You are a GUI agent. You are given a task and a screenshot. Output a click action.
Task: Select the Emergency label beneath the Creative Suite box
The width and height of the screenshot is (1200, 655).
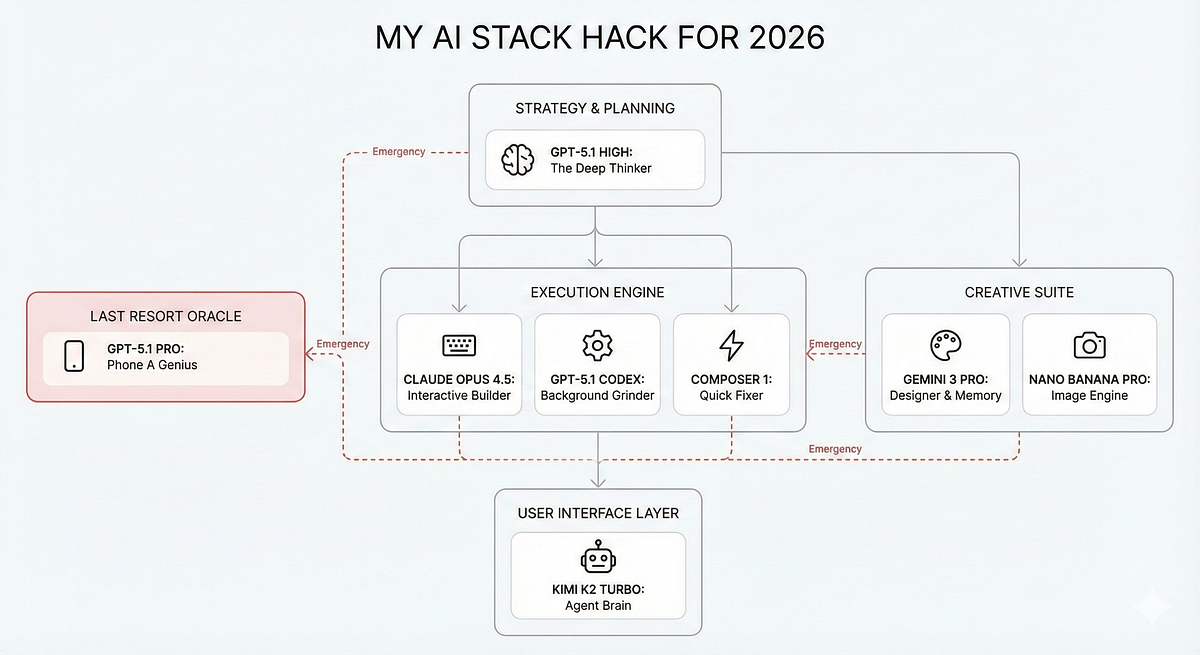[x=835, y=449]
